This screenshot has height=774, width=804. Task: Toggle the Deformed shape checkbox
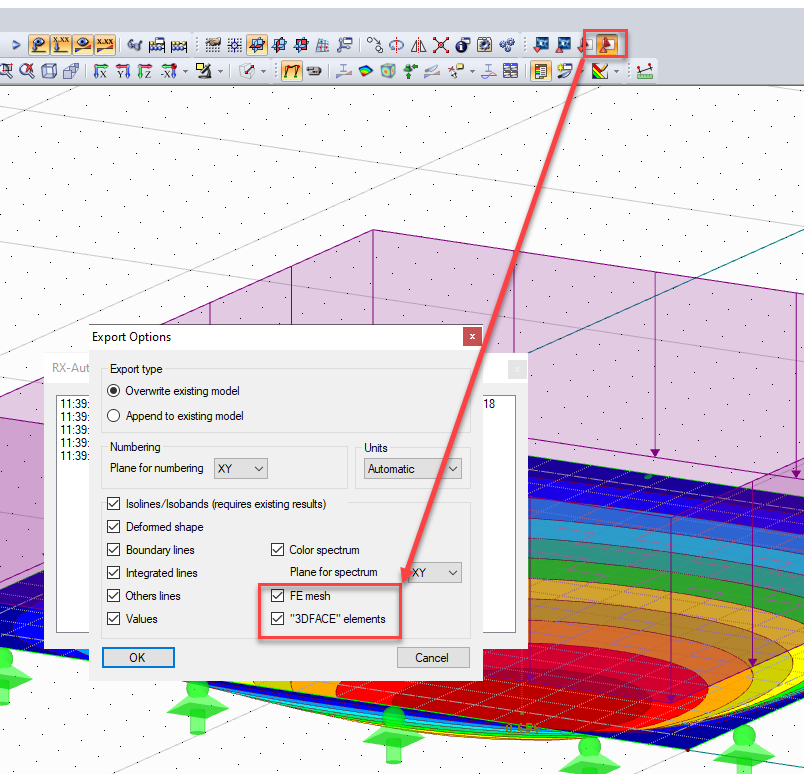113,527
